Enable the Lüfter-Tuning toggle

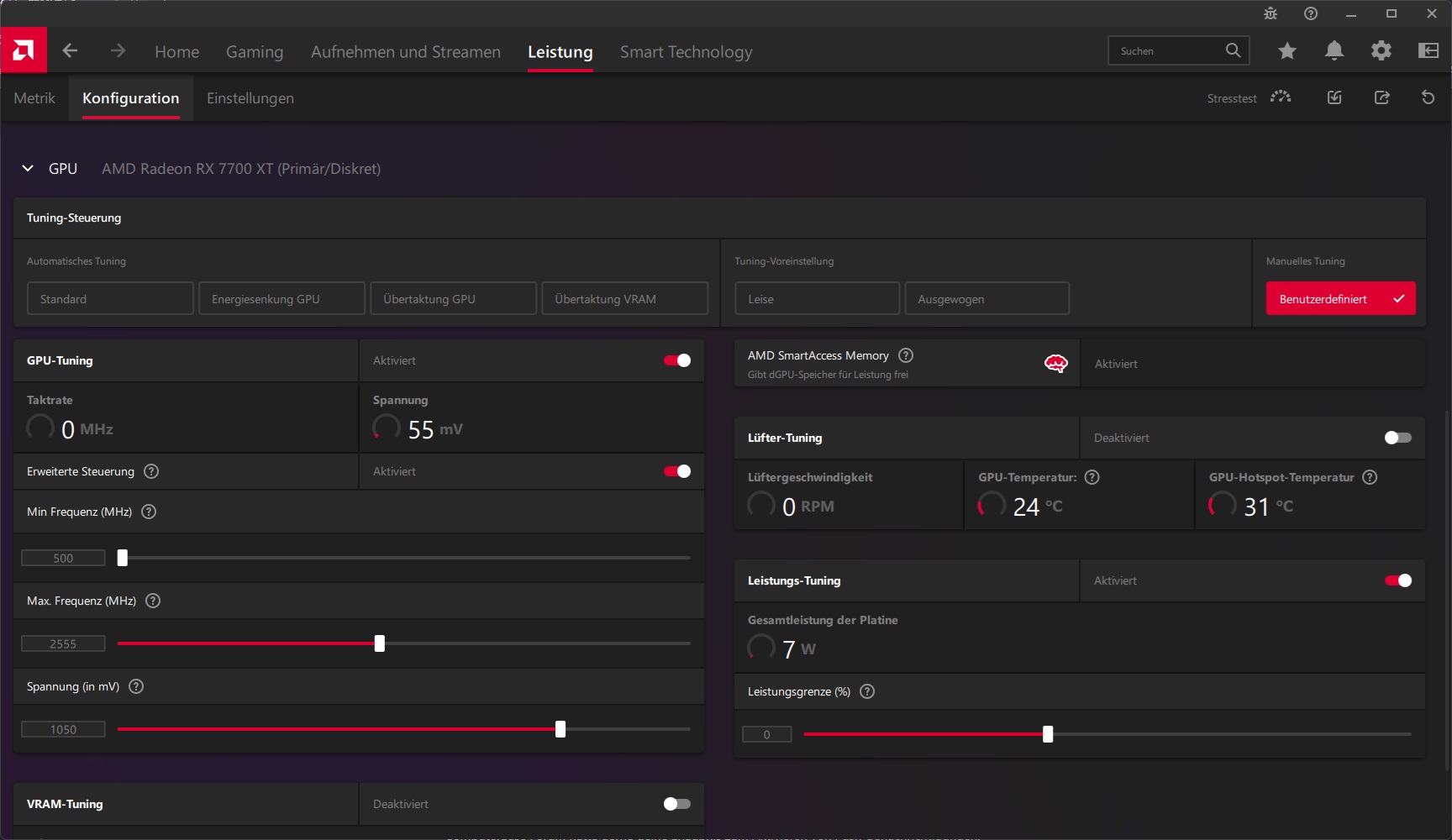[1398, 438]
